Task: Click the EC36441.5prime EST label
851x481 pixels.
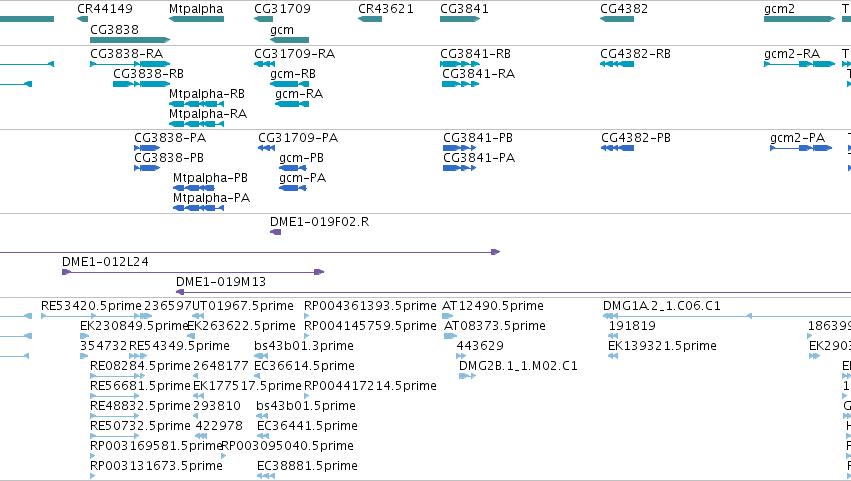Action: click(307, 427)
